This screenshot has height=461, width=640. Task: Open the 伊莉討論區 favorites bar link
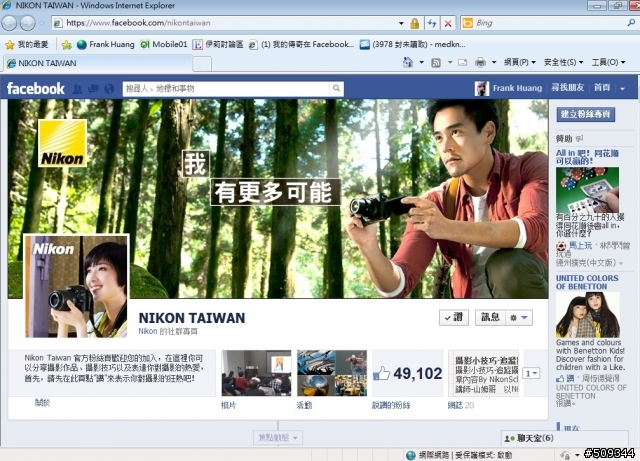click(218, 45)
